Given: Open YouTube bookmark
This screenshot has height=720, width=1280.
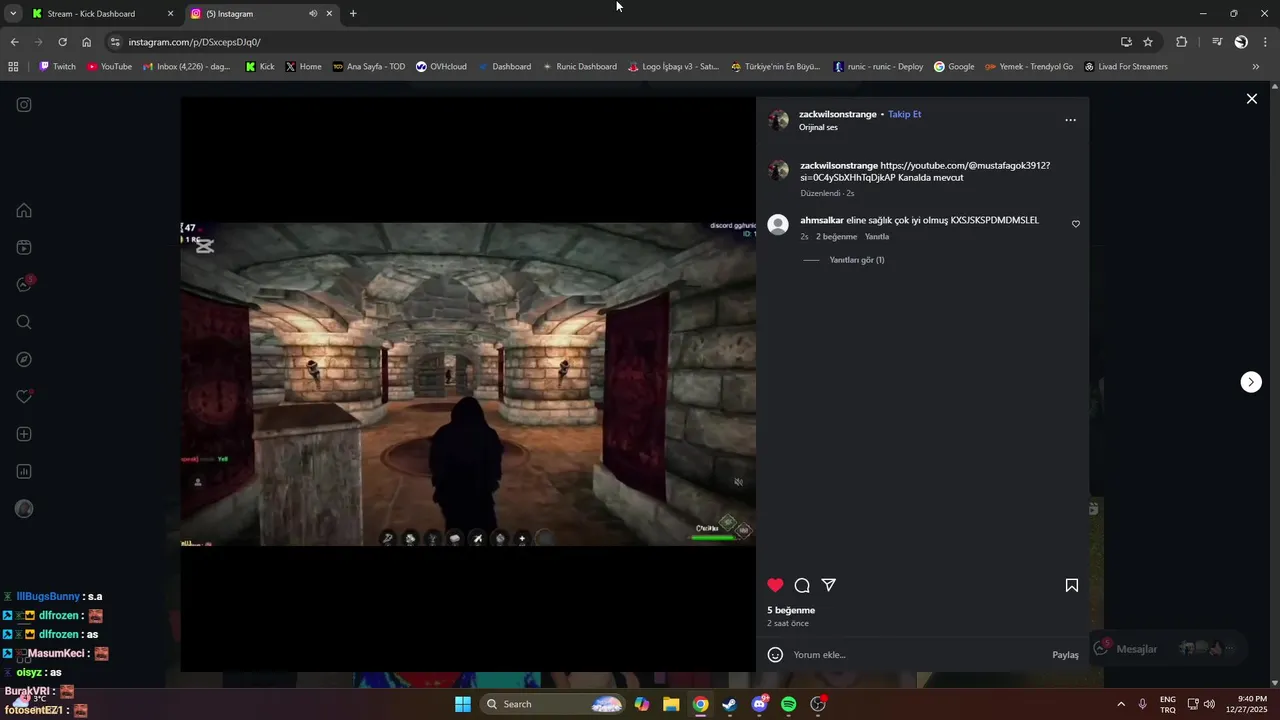Looking at the screenshot, I should tap(110, 67).
